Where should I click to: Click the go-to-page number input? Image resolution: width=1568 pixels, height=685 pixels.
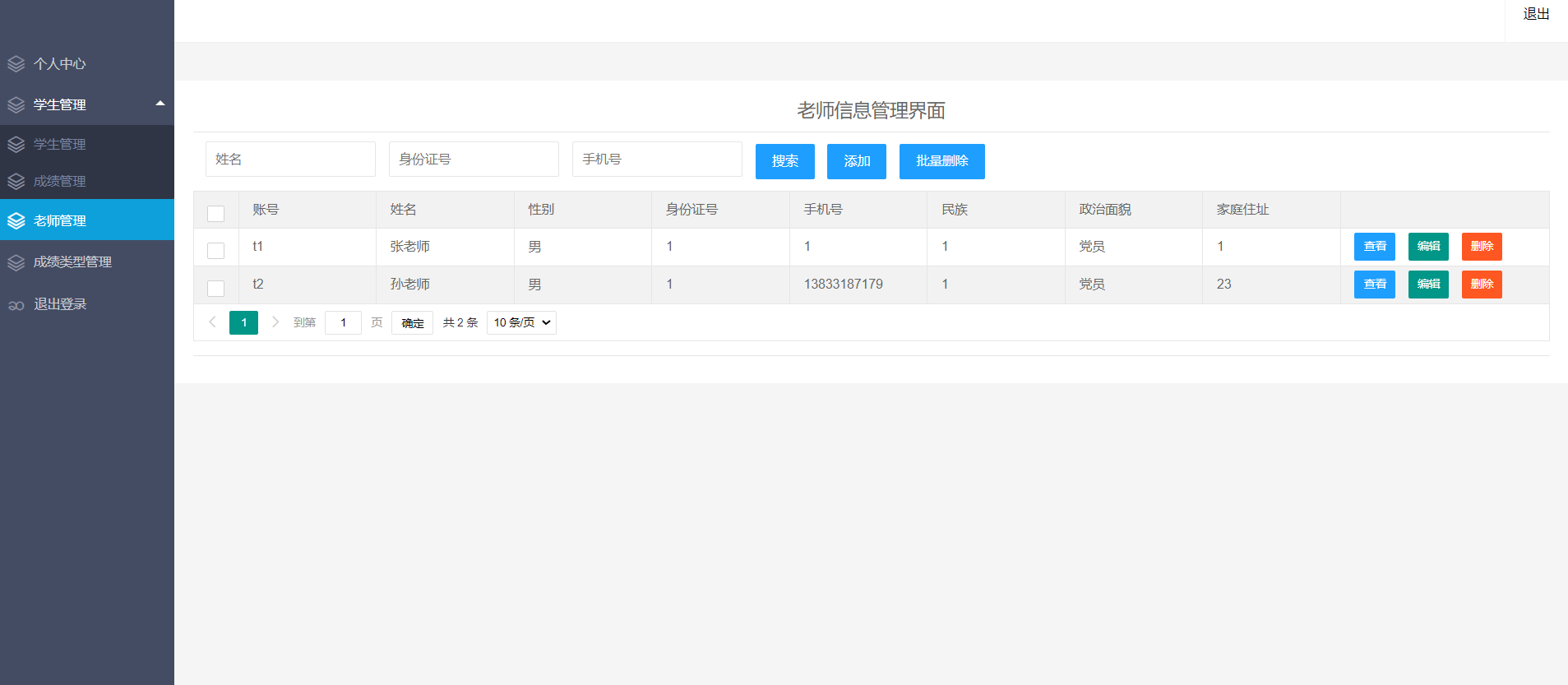tap(343, 322)
